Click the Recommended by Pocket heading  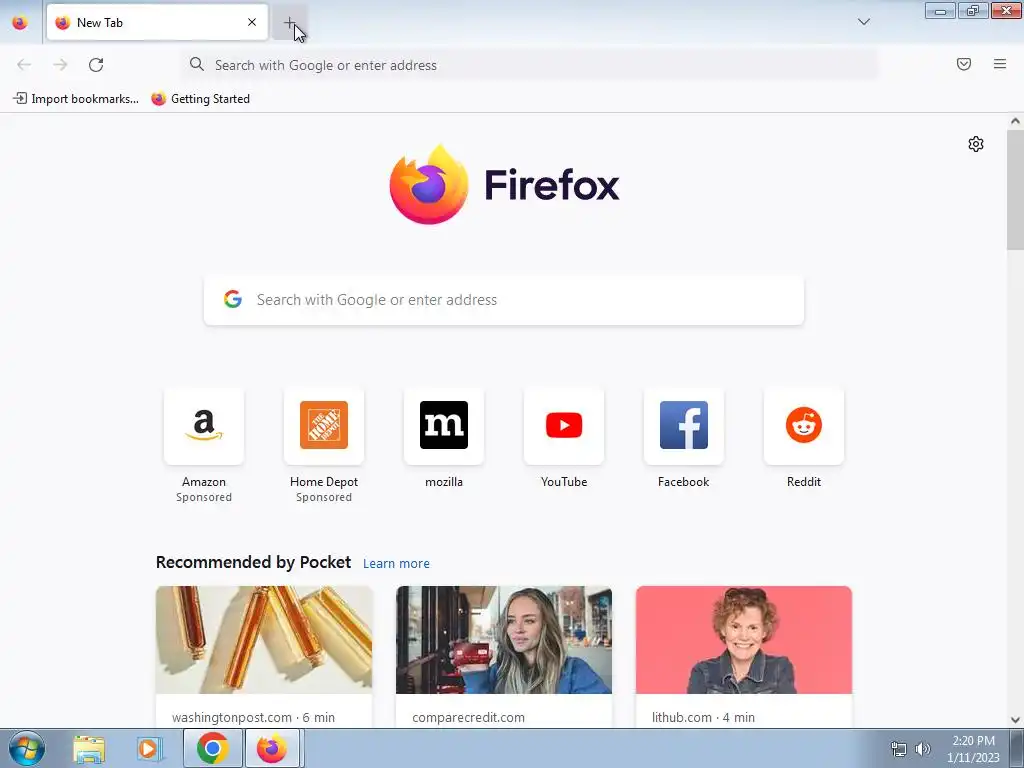(x=253, y=562)
